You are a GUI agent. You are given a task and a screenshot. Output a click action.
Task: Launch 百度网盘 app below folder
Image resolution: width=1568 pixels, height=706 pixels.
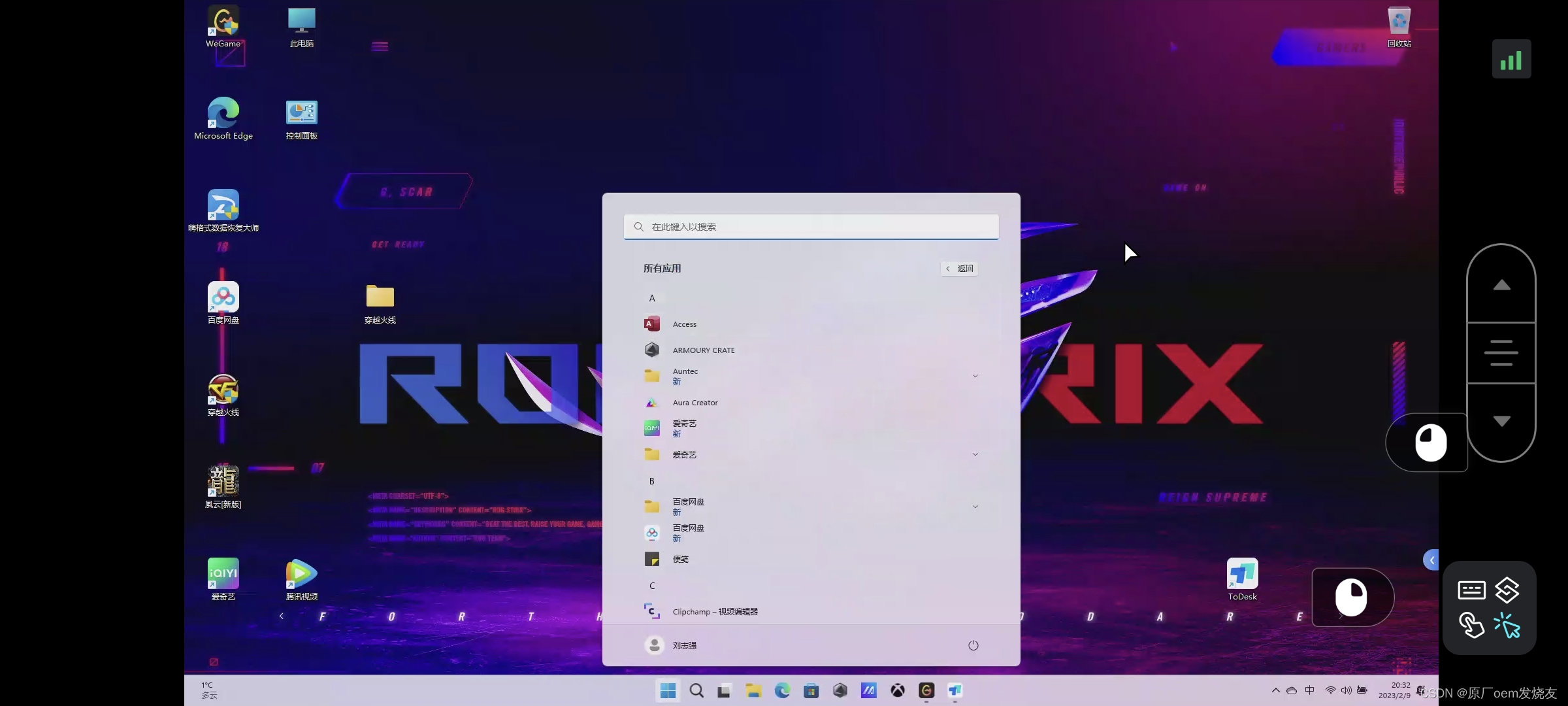(x=811, y=533)
